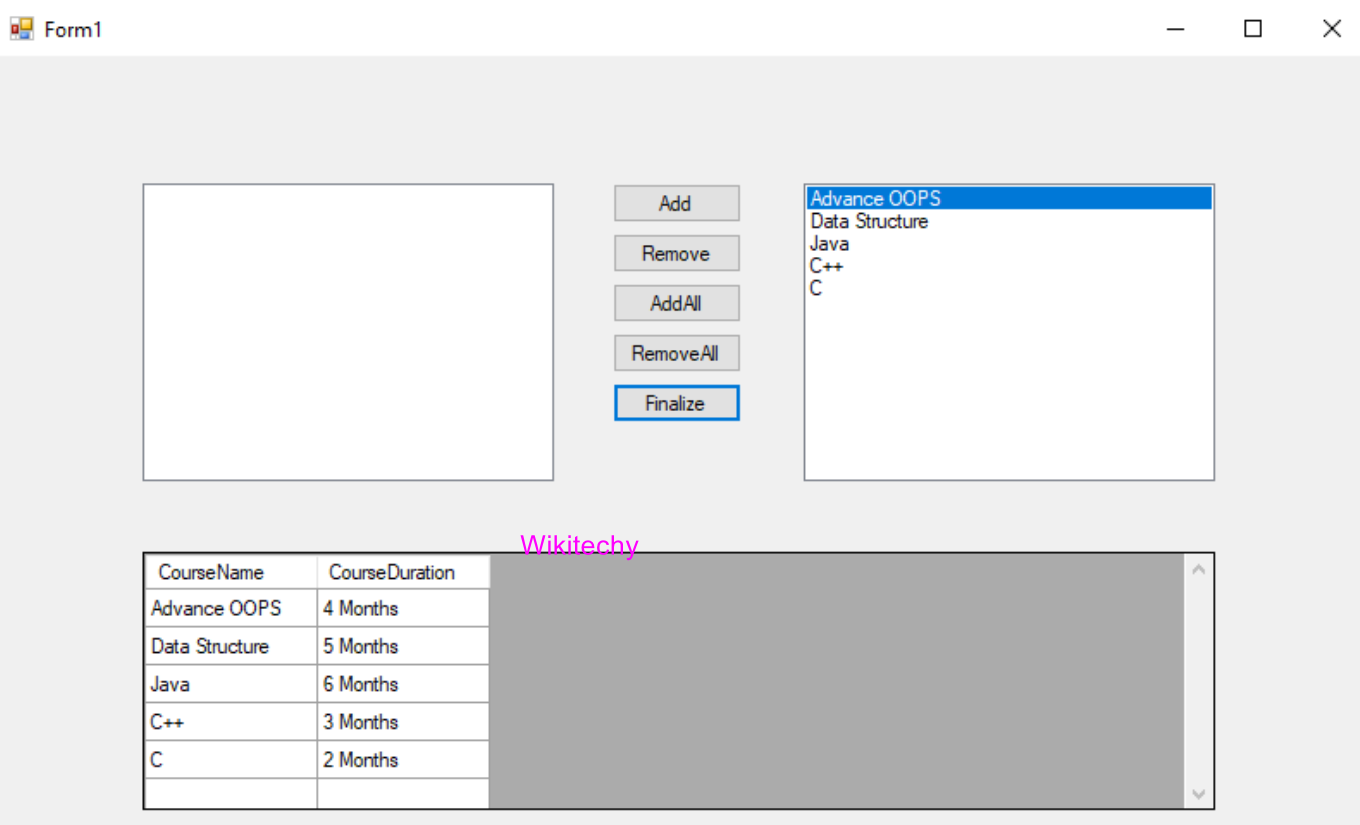Screen dimensions: 1360x825
Task: Click the Add button
Action: (x=676, y=203)
